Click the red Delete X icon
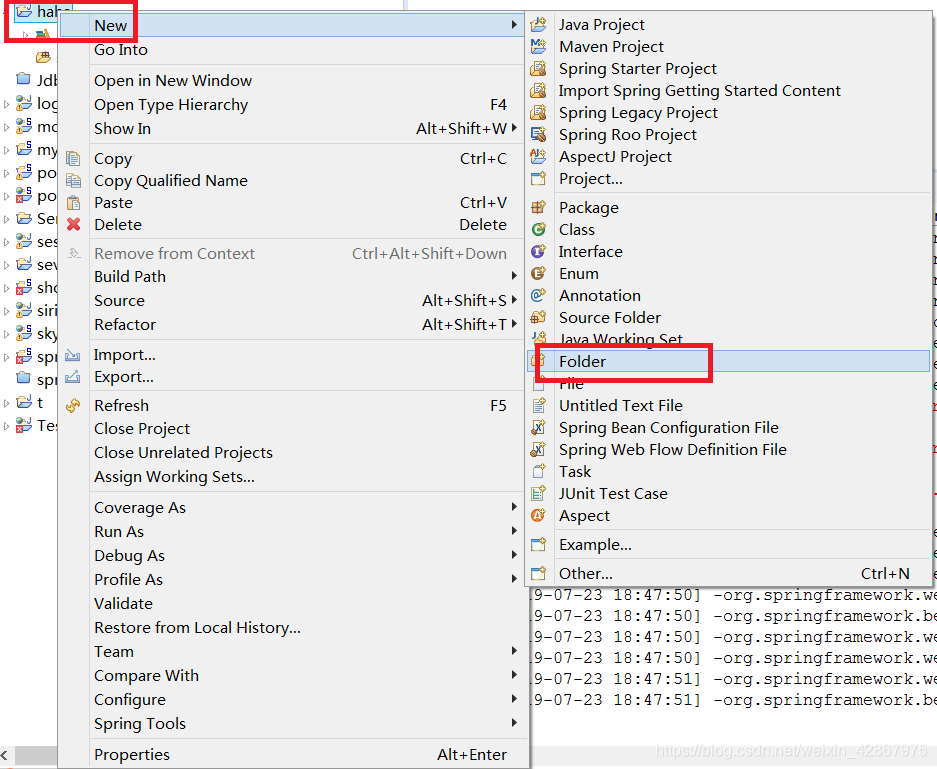Viewport: 937px width, 769px height. click(73, 225)
